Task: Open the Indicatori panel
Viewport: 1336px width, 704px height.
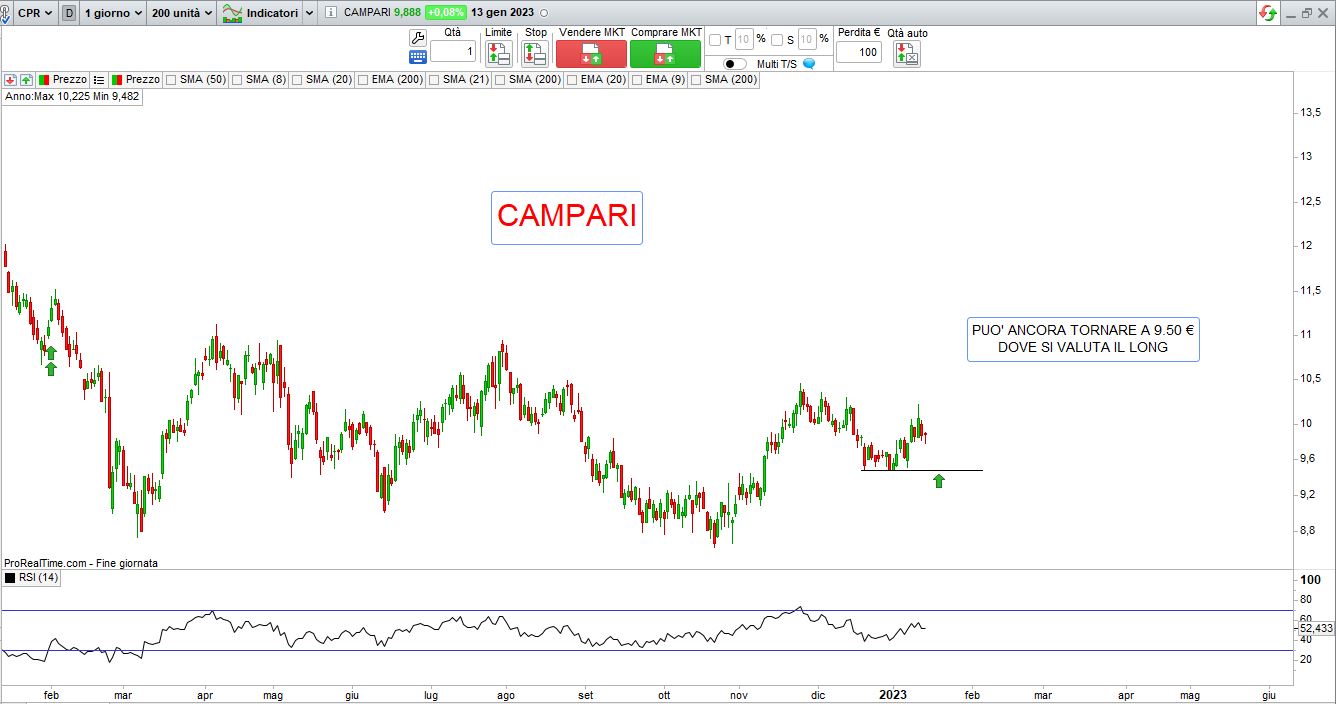Action: (260, 14)
